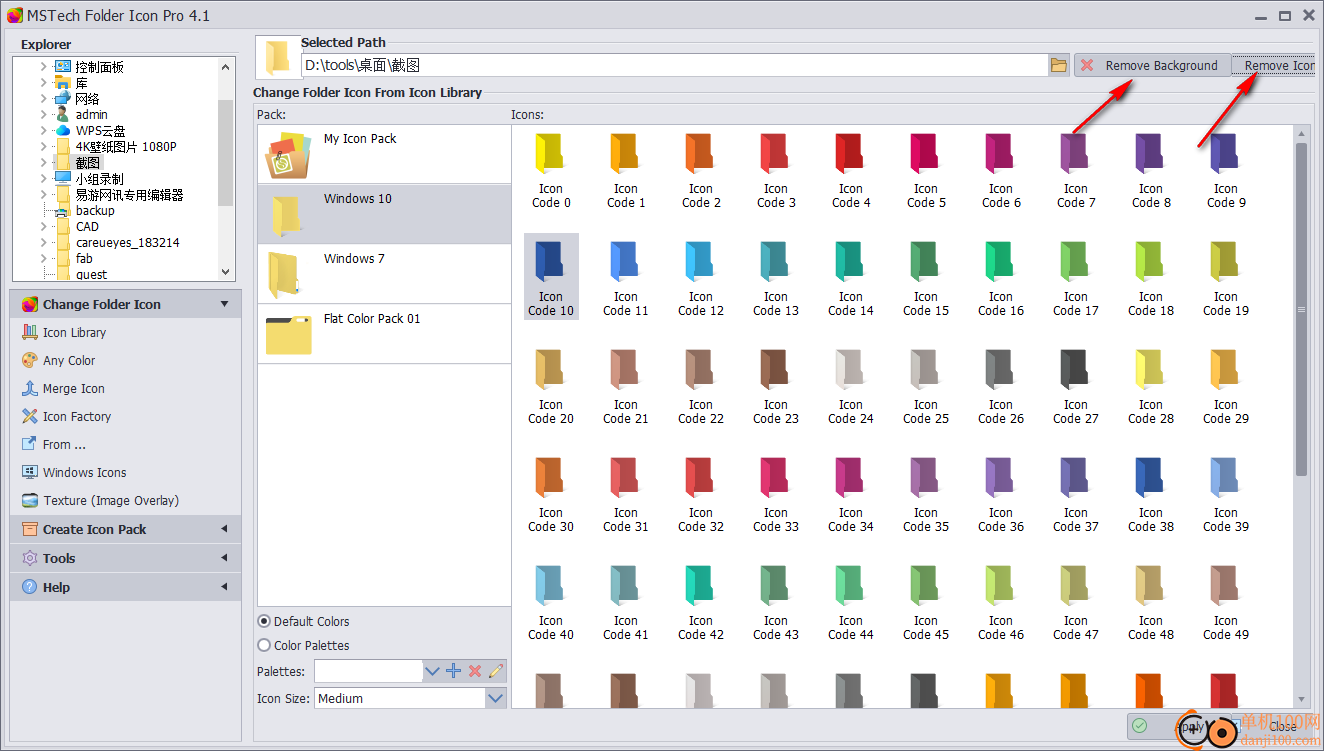
Task: Select Icon Code 45 green folder
Action: coord(926,601)
